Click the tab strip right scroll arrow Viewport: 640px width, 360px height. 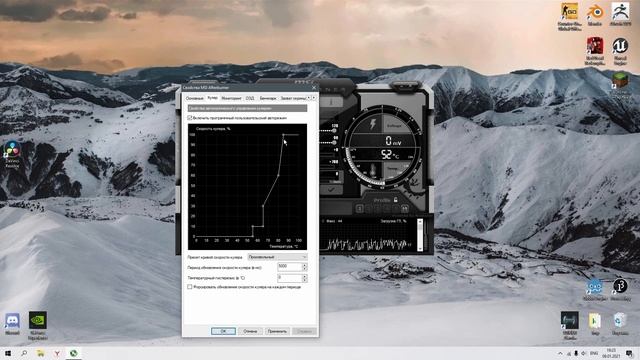313,98
